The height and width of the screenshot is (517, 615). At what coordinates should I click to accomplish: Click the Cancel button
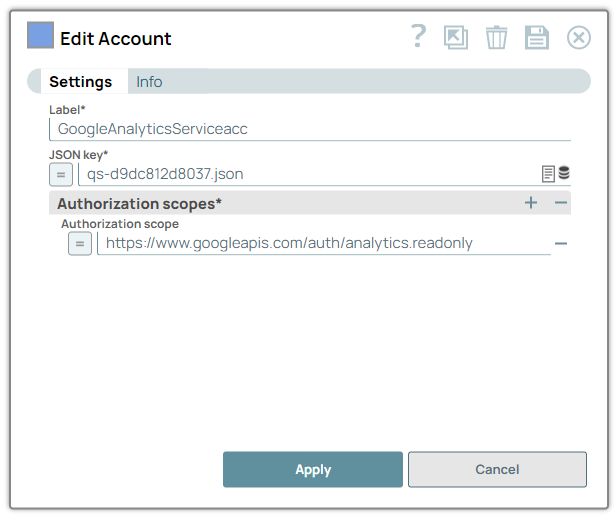coord(497,469)
